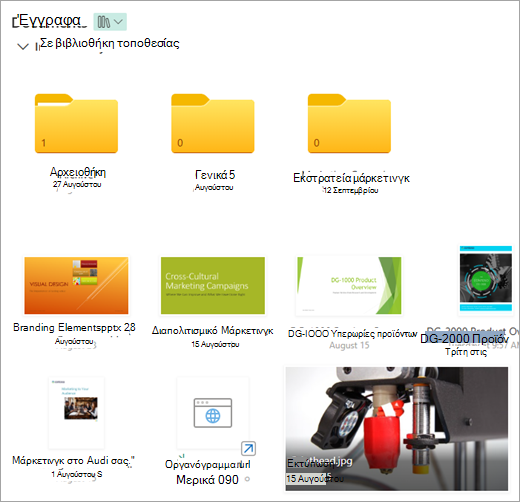Image resolution: width=520 pixels, height=502 pixels.
Task: Open the library view switcher dropdown
Action: (110, 22)
